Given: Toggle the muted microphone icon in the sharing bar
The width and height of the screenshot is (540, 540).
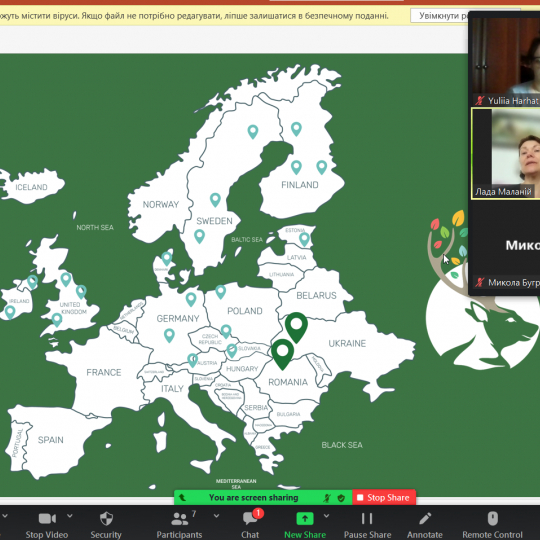Looking at the screenshot, I should [327, 498].
